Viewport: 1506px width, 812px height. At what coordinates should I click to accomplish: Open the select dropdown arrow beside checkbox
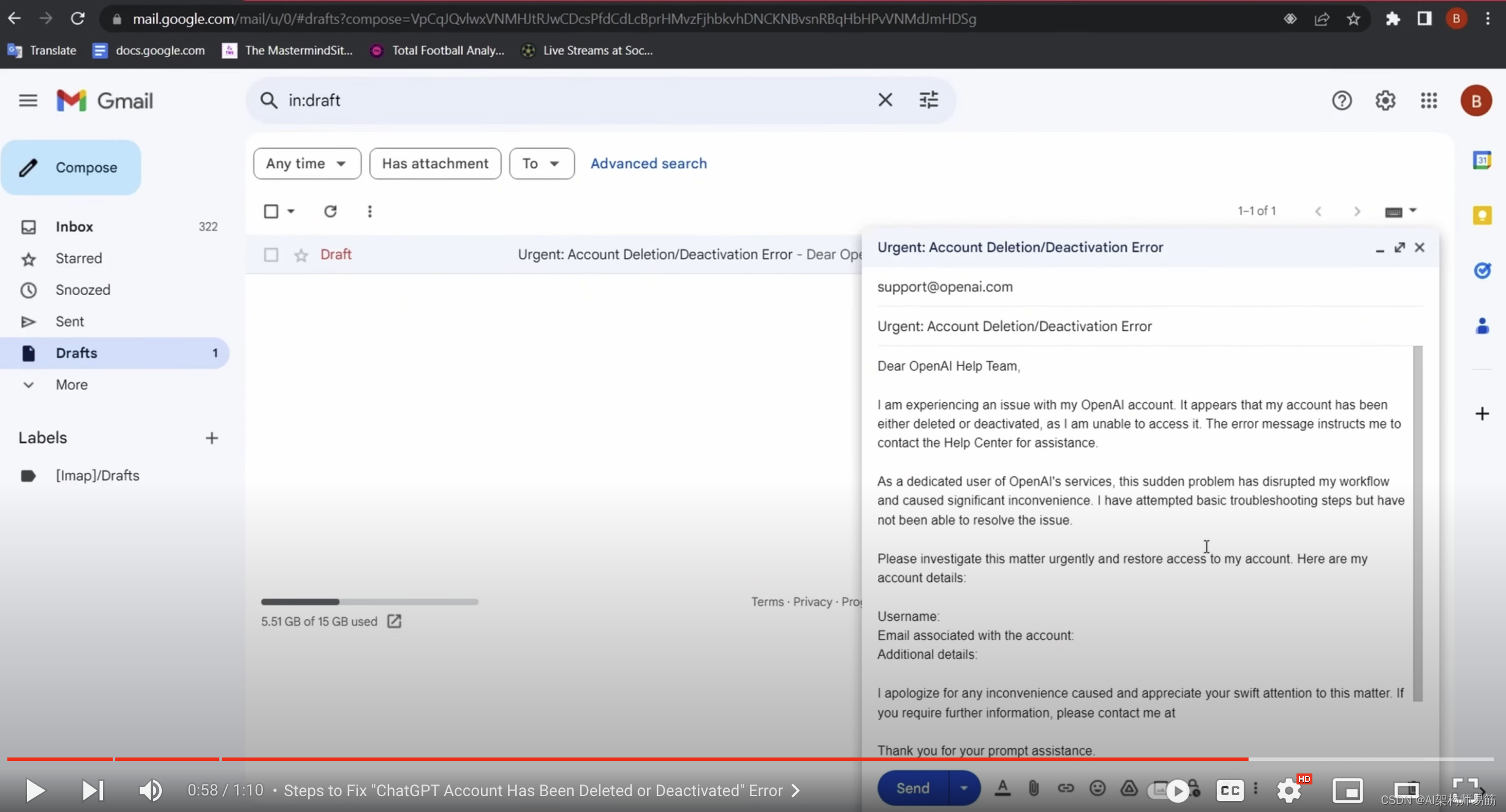click(x=291, y=211)
